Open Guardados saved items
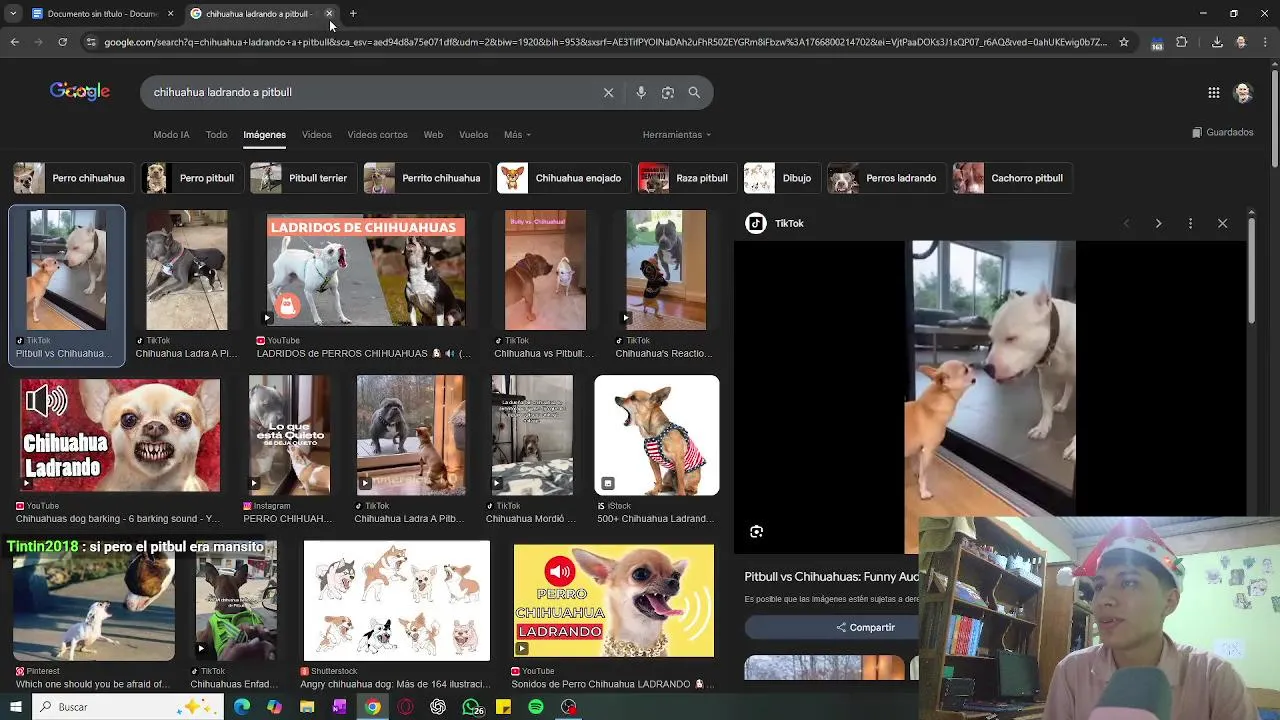The width and height of the screenshot is (1280, 720). pyautogui.click(x=1223, y=132)
